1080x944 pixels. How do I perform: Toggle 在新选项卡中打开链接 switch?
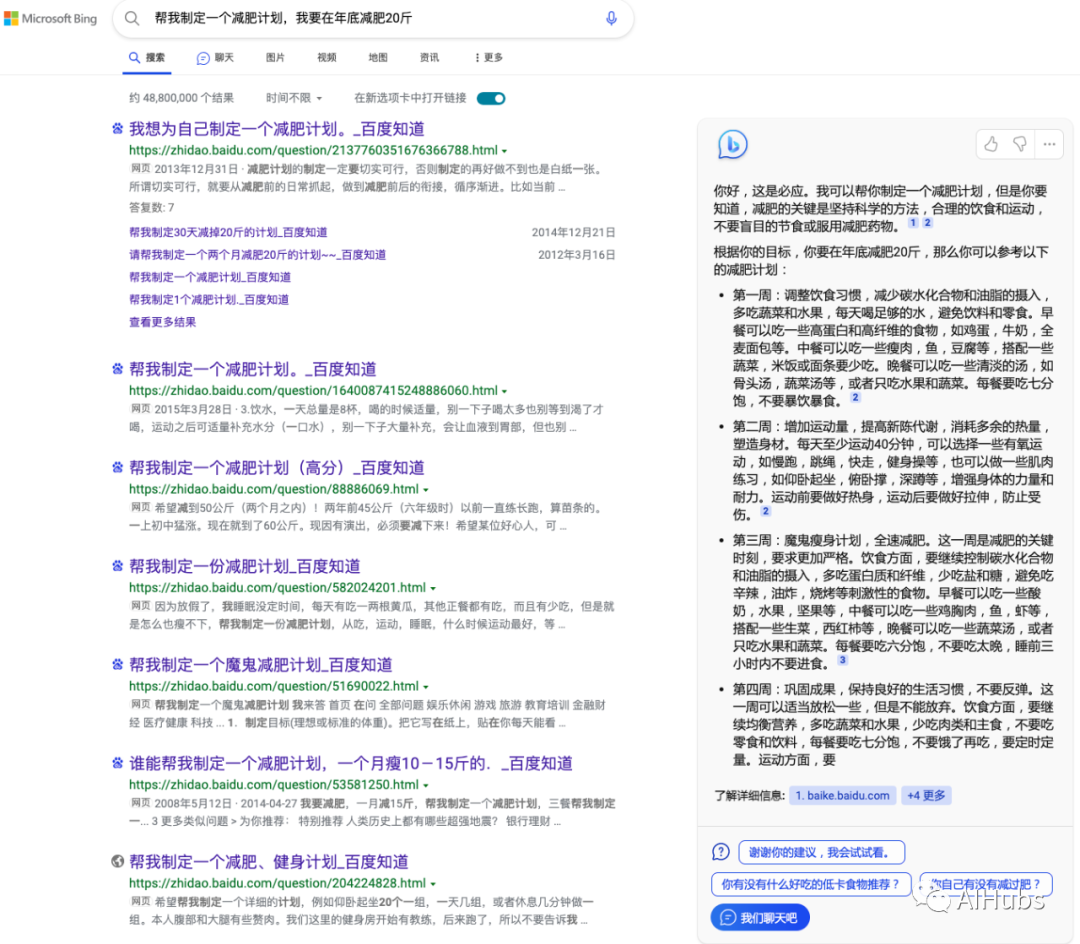click(491, 98)
